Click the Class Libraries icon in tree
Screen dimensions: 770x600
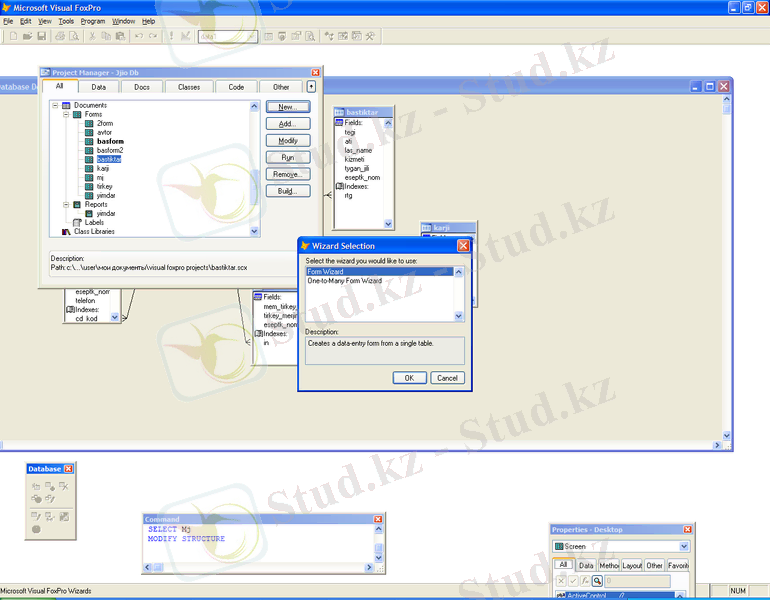tap(67, 231)
